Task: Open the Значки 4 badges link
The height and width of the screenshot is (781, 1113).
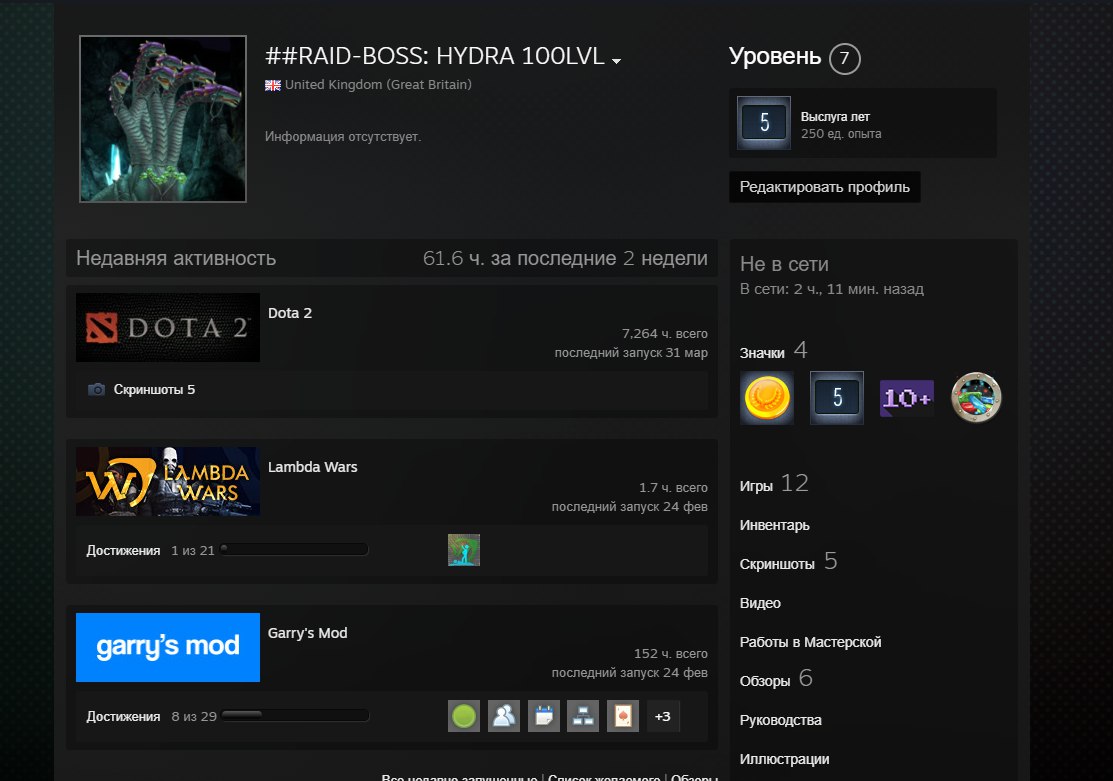Action: 773,351
